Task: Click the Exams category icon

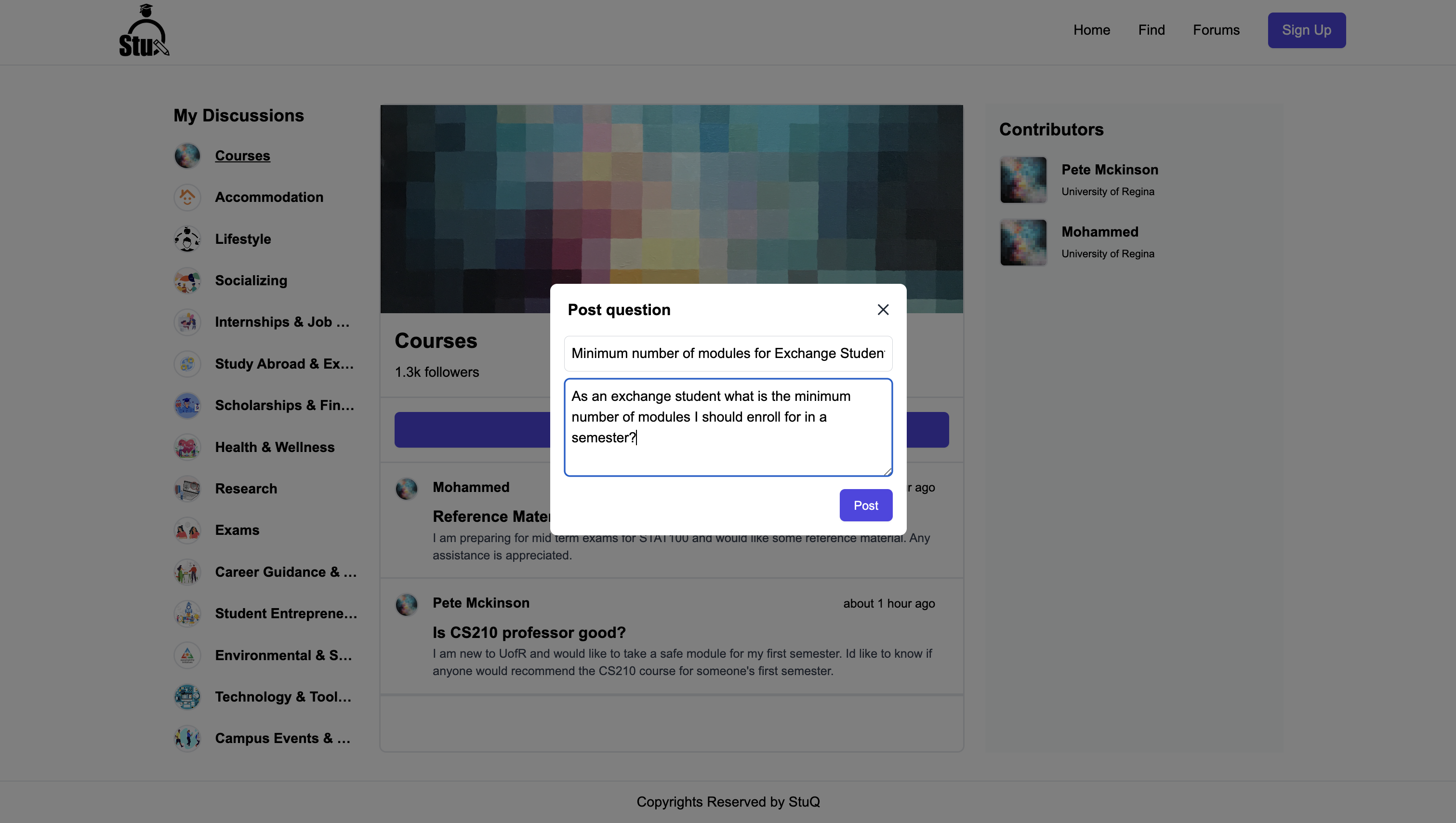Action: pyautogui.click(x=187, y=530)
